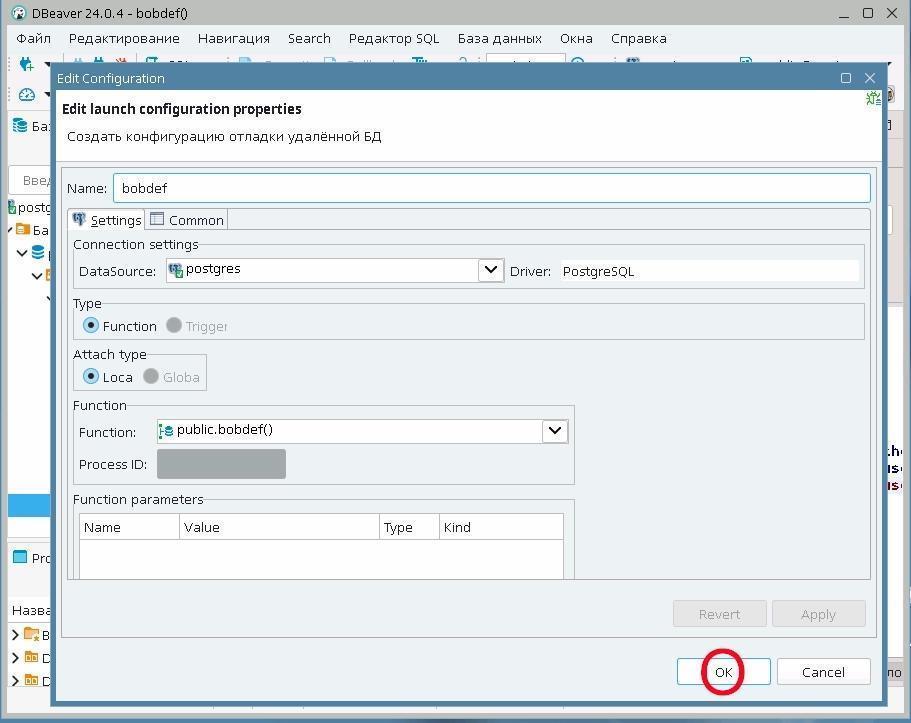Image resolution: width=911 pixels, height=723 pixels.
Task: Click the function icon beside public.bobdef()
Action: (x=166, y=431)
